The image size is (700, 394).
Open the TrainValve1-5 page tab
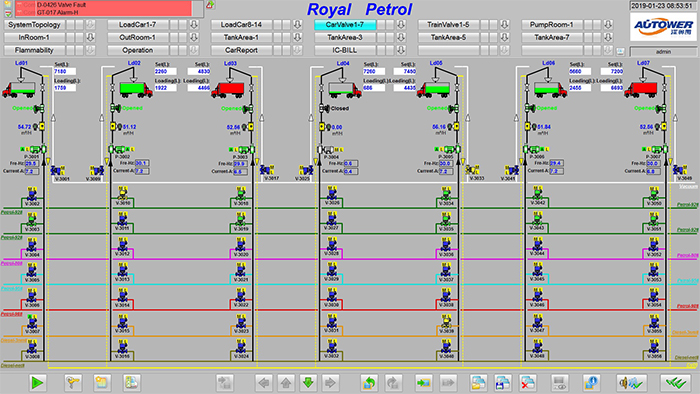(x=448, y=25)
